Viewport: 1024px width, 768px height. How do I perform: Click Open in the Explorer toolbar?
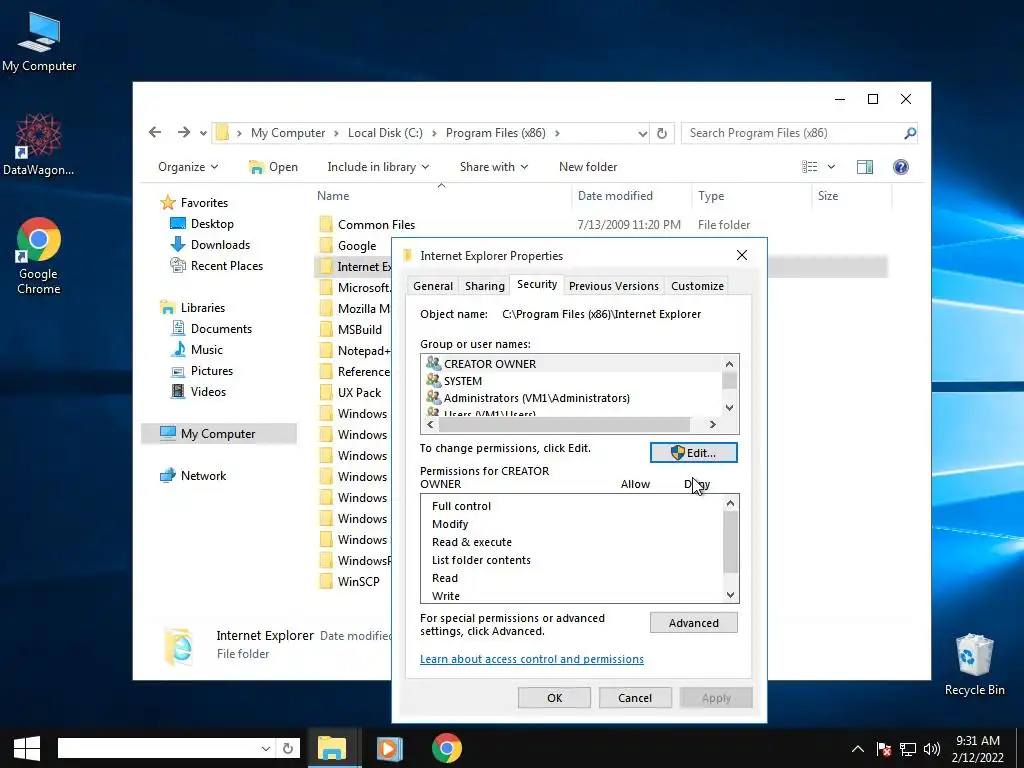pyautogui.click(x=274, y=167)
